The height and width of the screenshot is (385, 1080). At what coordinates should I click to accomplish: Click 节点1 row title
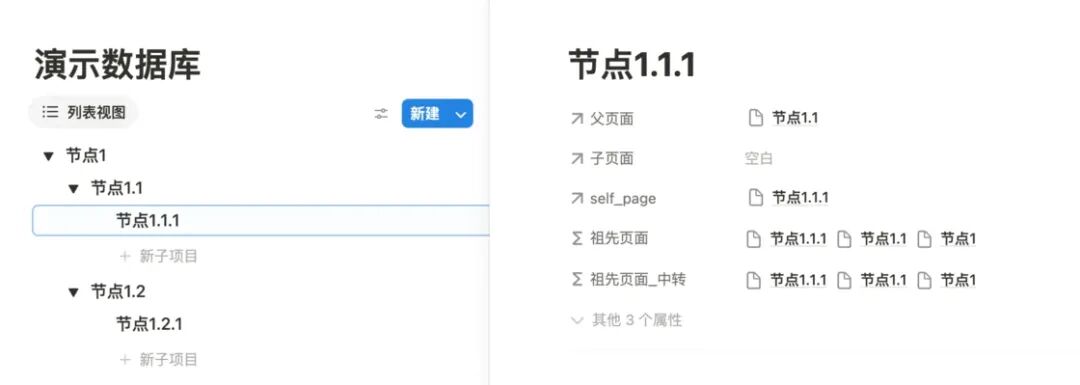(86, 156)
